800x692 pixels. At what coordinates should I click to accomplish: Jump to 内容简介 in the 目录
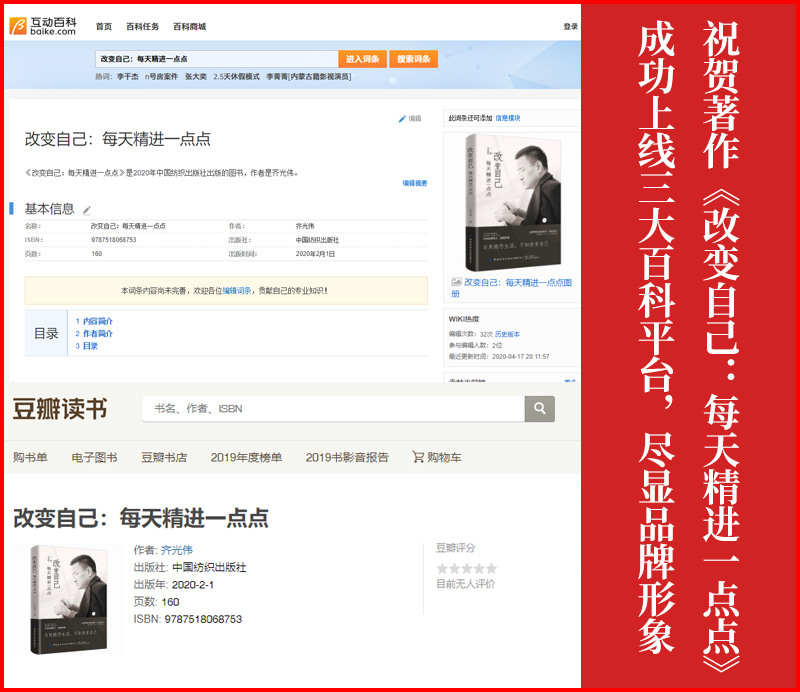pyautogui.click(x=97, y=321)
